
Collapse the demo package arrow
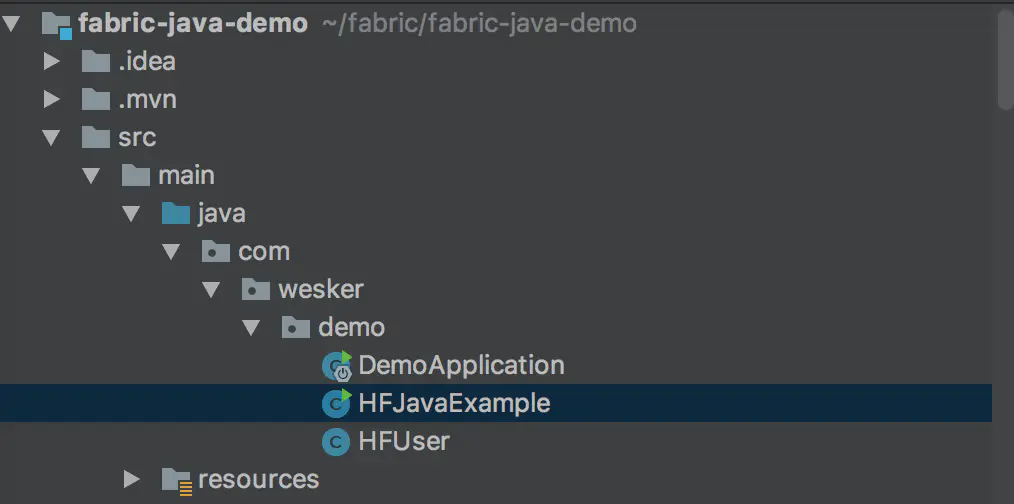[251, 327]
